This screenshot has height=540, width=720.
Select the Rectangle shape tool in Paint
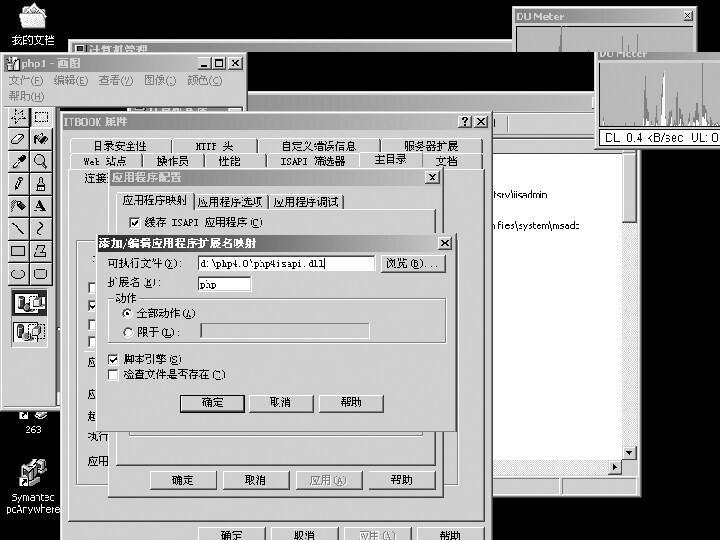click(18, 251)
